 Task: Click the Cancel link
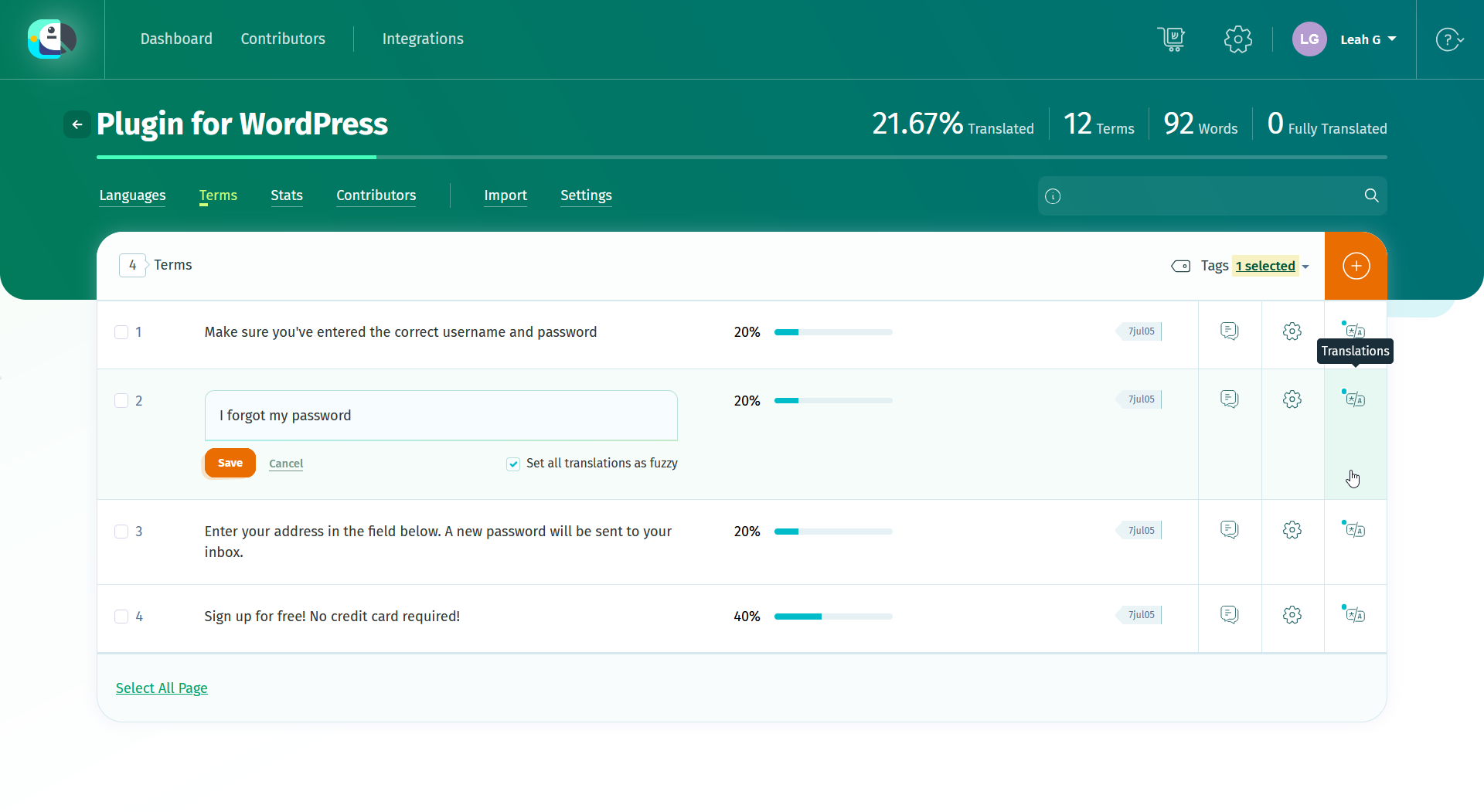pyautogui.click(x=286, y=464)
